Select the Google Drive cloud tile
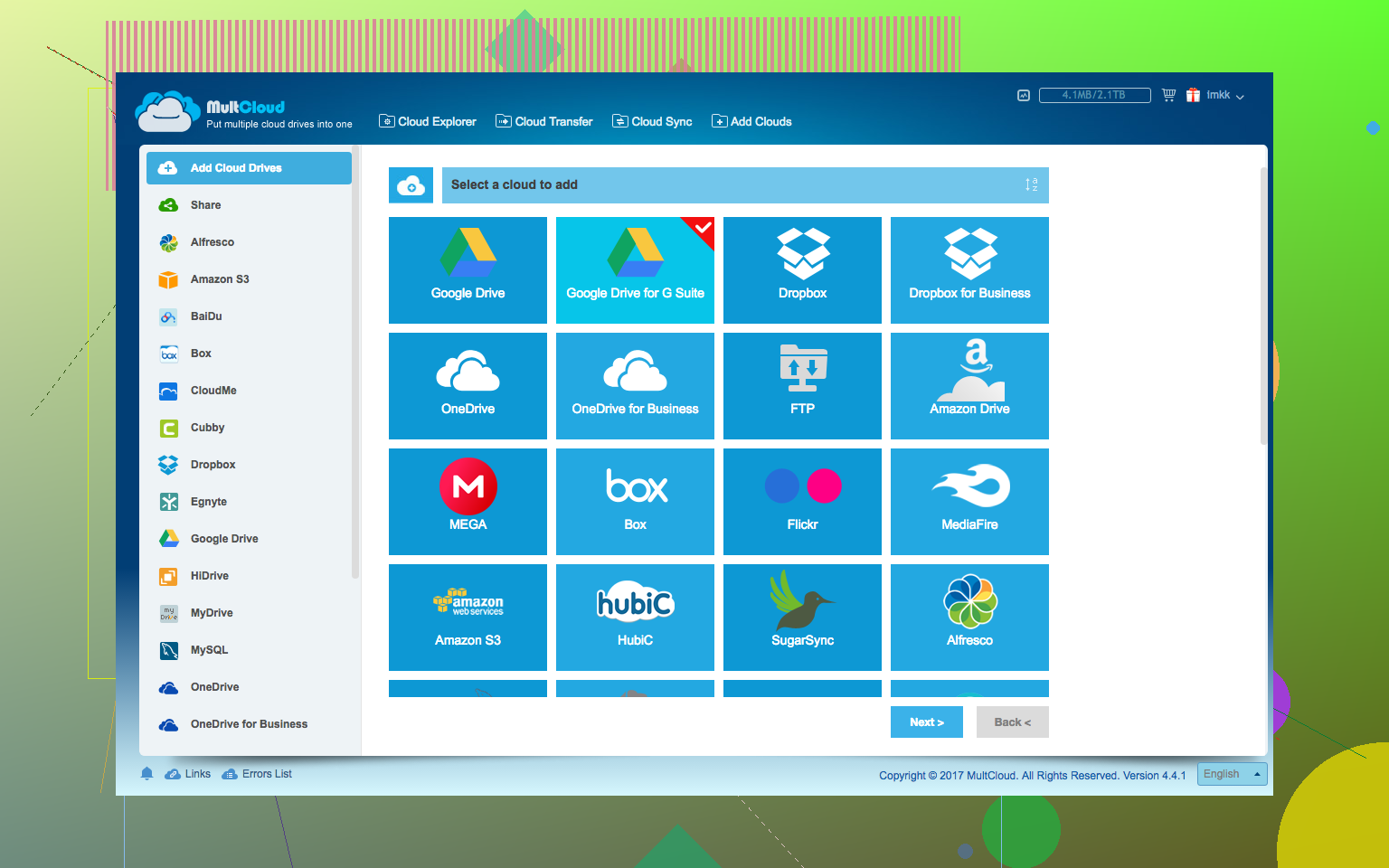The height and width of the screenshot is (868, 1389). [468, 269]
